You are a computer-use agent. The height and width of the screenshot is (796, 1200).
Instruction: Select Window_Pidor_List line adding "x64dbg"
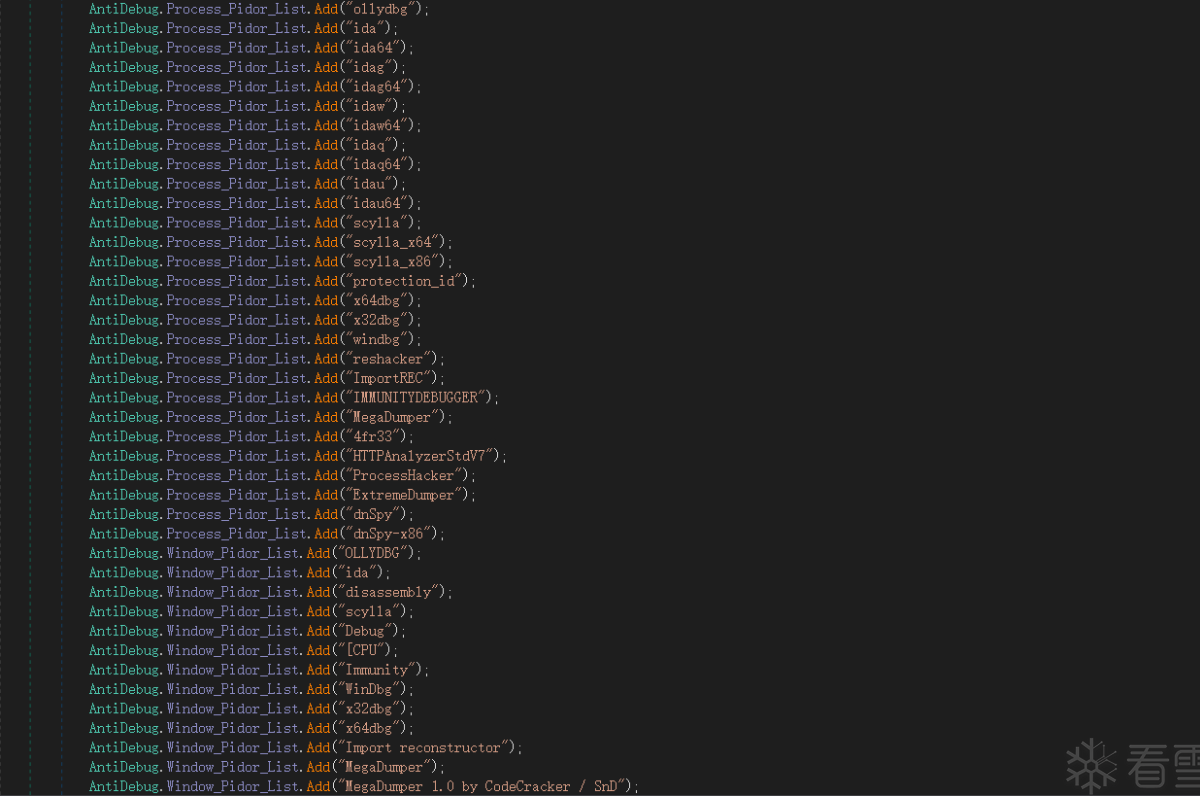252,730
